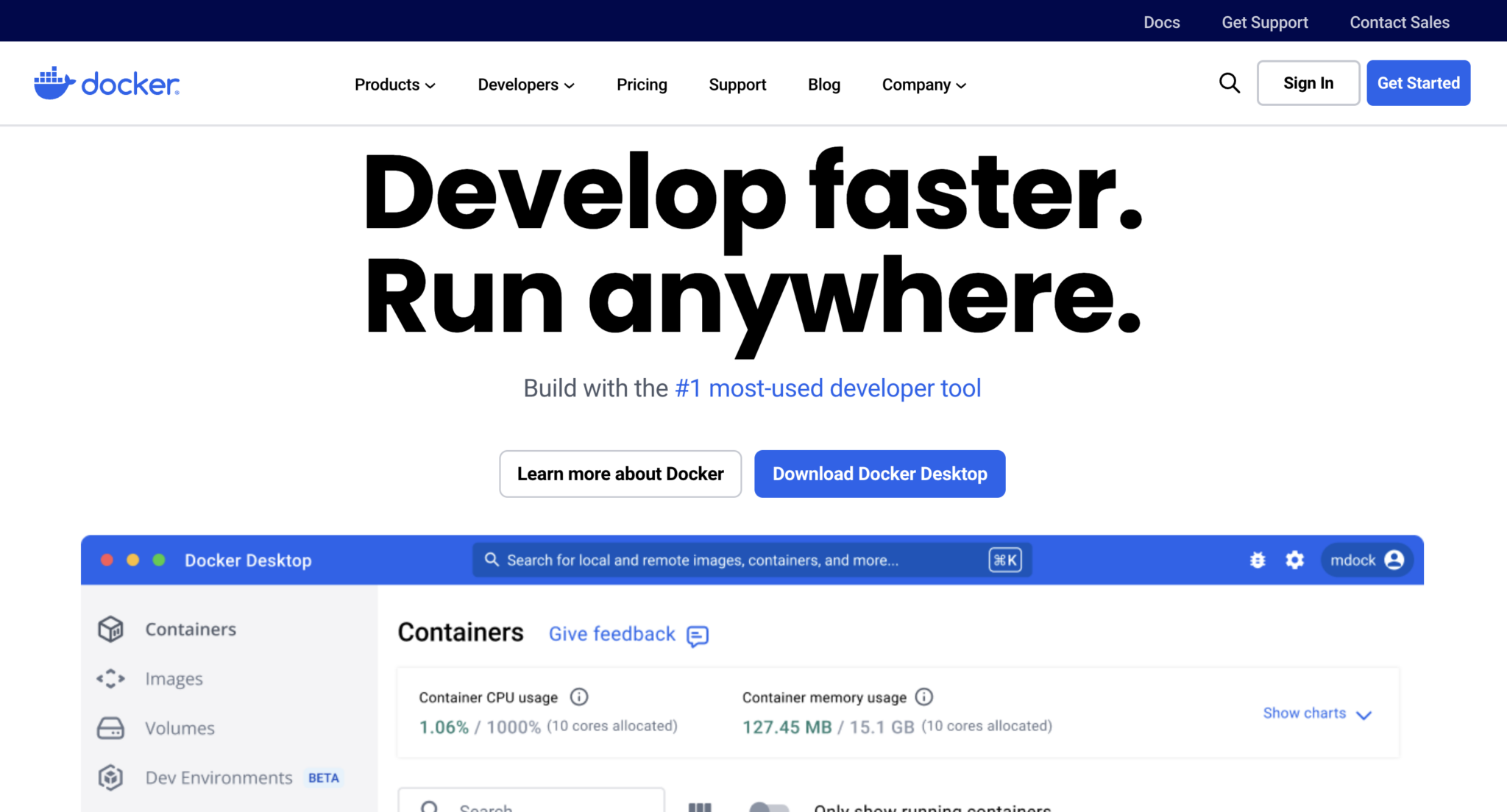Open the Volumes section in the sidebar

[110, 727]
